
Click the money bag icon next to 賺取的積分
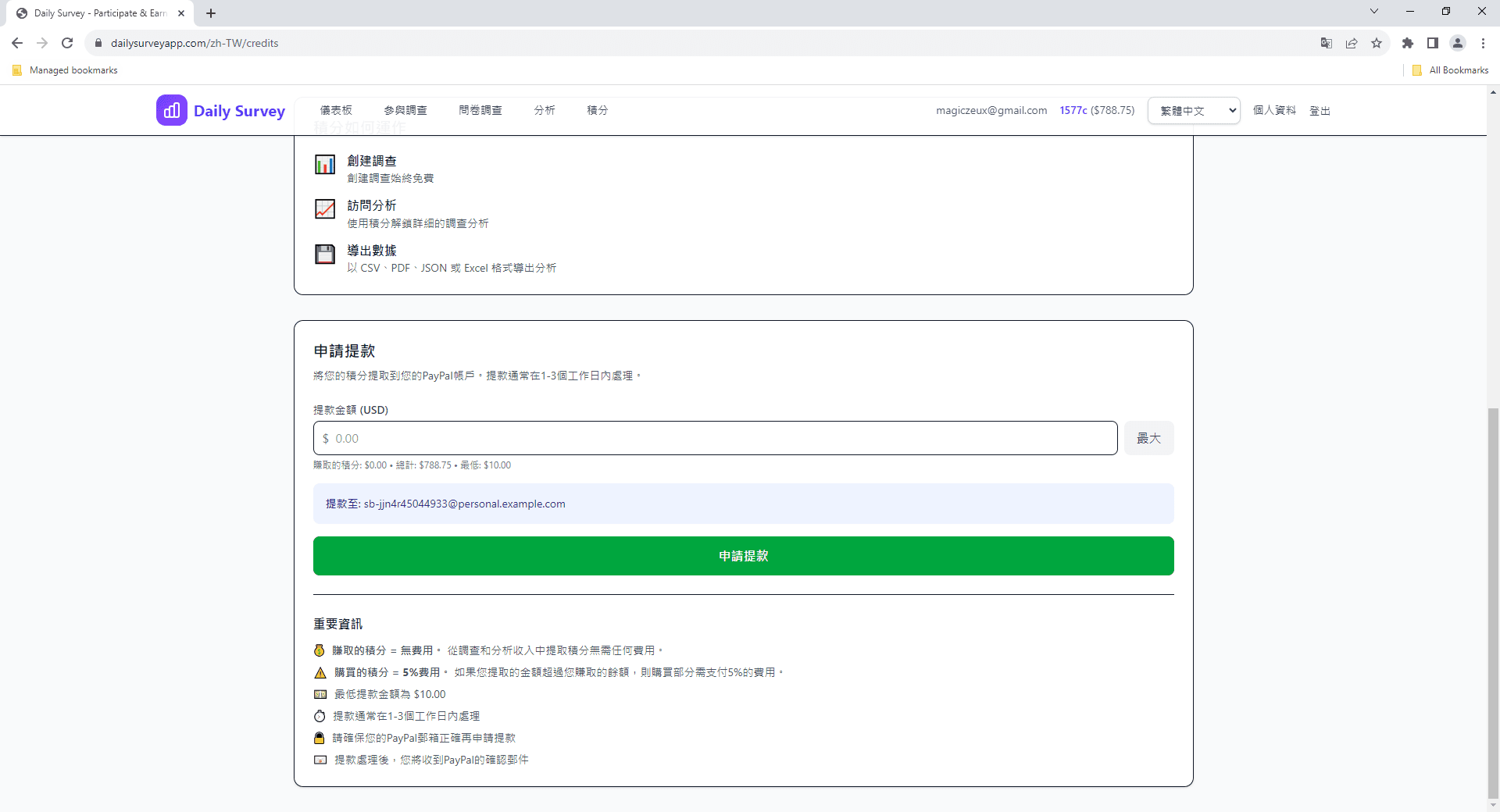point(320,650)
